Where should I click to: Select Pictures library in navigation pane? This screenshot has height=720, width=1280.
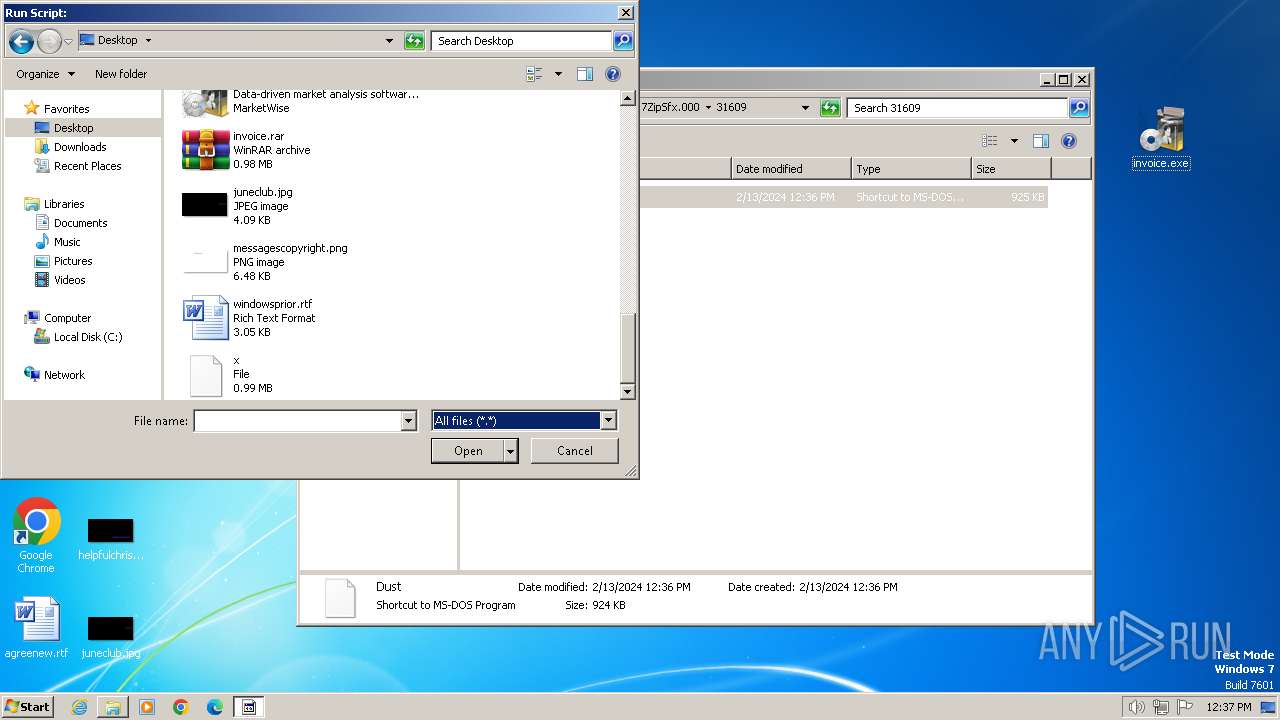tap(73, 261)
